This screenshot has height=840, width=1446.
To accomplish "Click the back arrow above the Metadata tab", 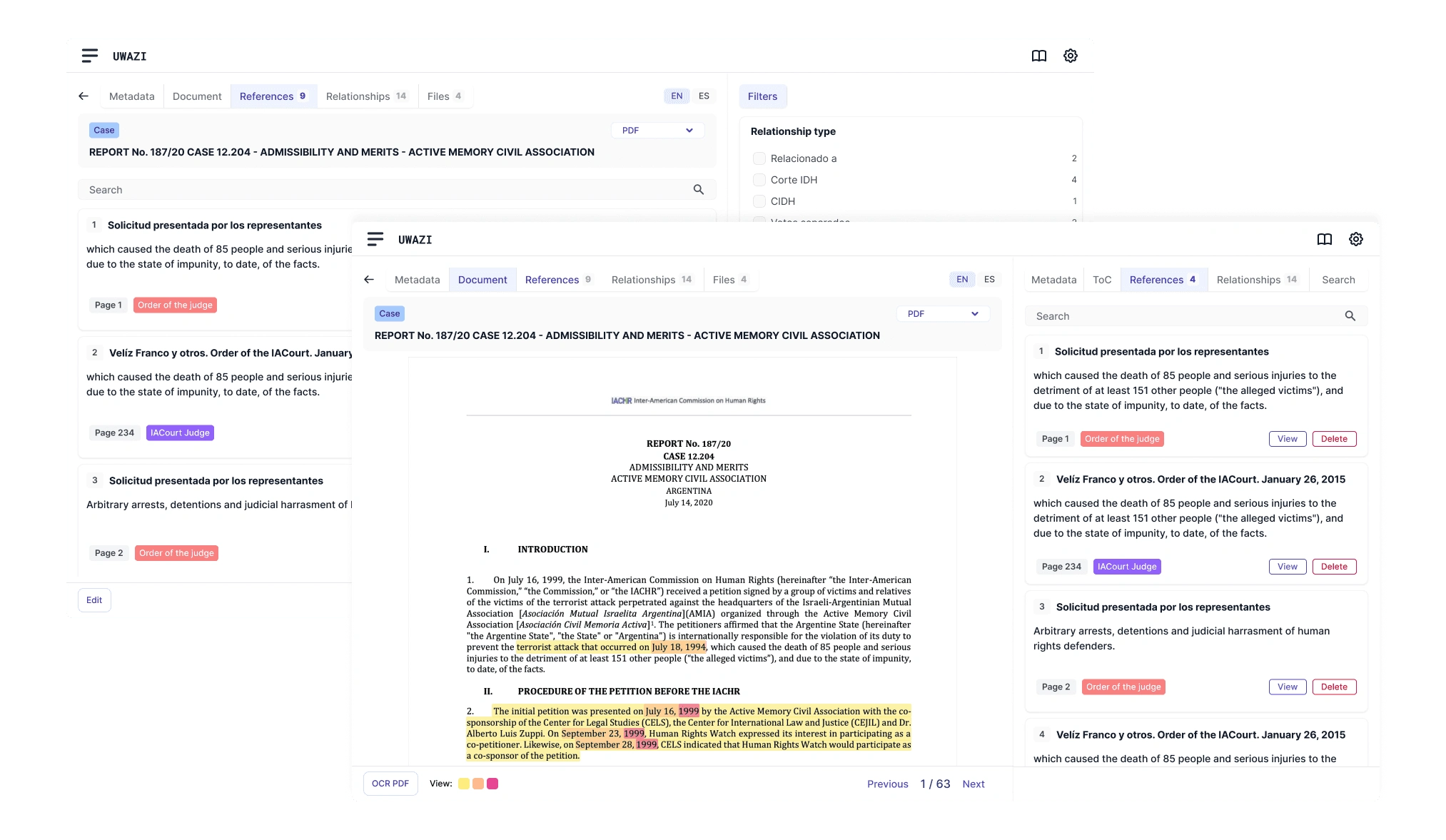I will (84, 96).
